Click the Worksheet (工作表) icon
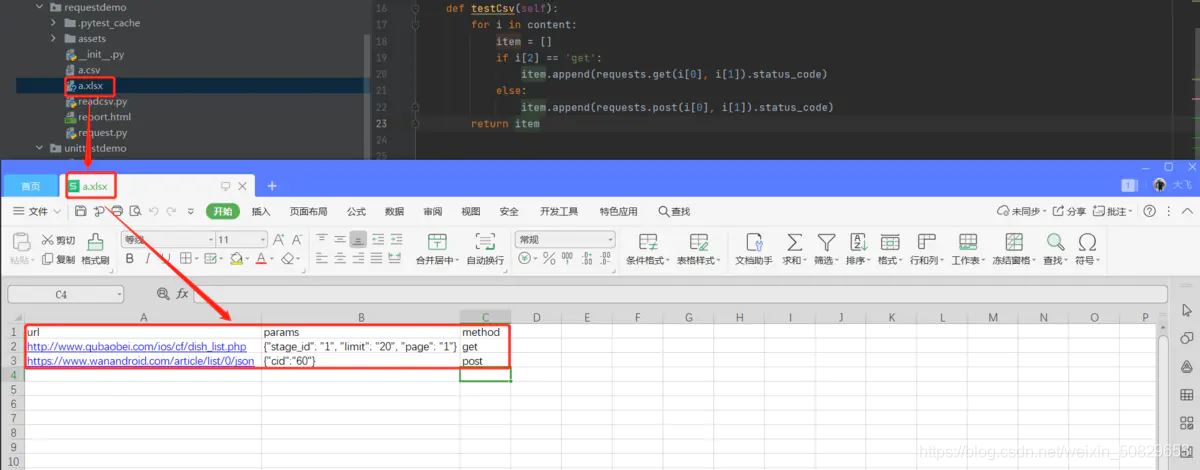 [x=967, y=241]
